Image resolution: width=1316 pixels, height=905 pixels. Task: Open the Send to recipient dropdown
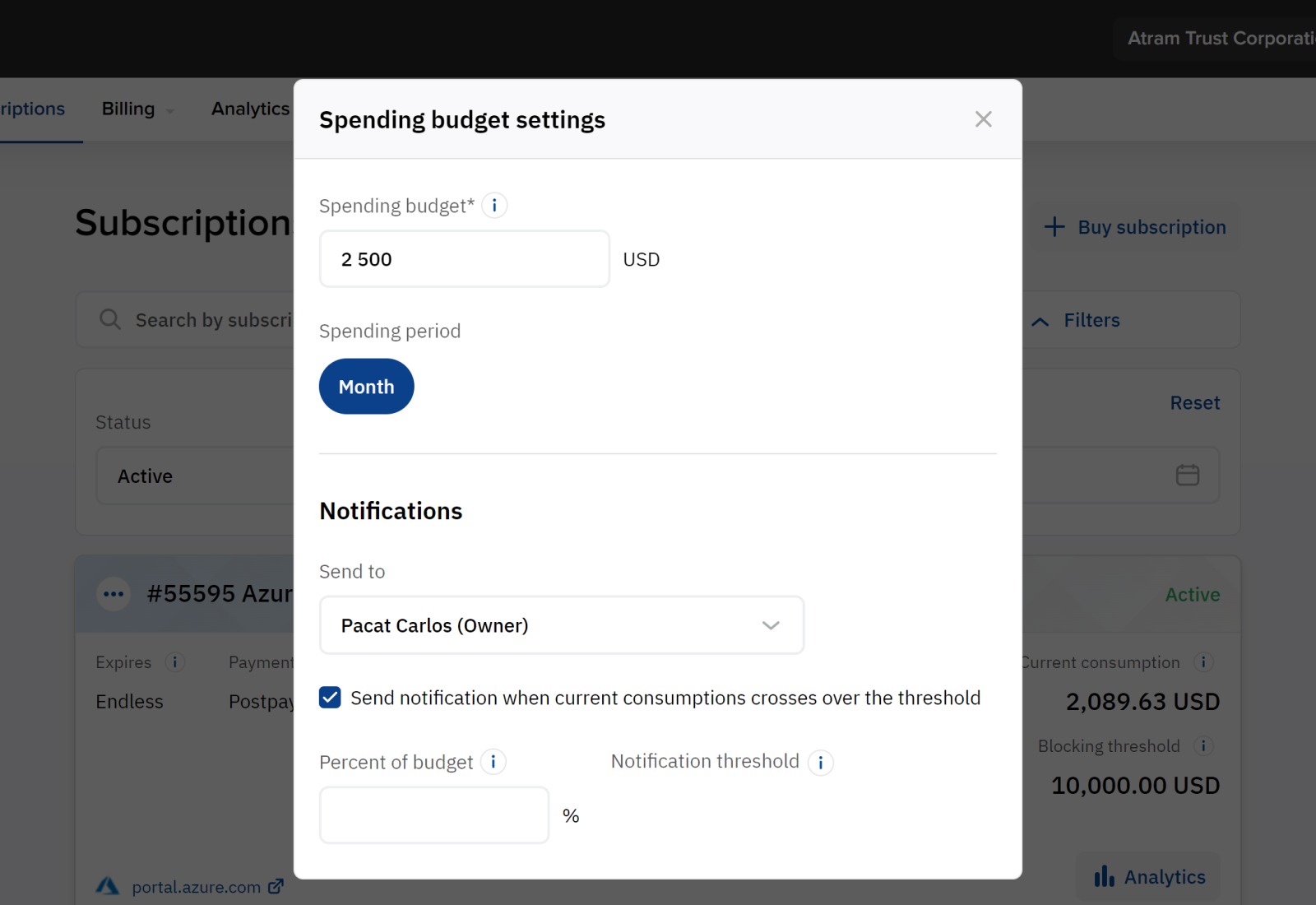(x=561, y=625)
